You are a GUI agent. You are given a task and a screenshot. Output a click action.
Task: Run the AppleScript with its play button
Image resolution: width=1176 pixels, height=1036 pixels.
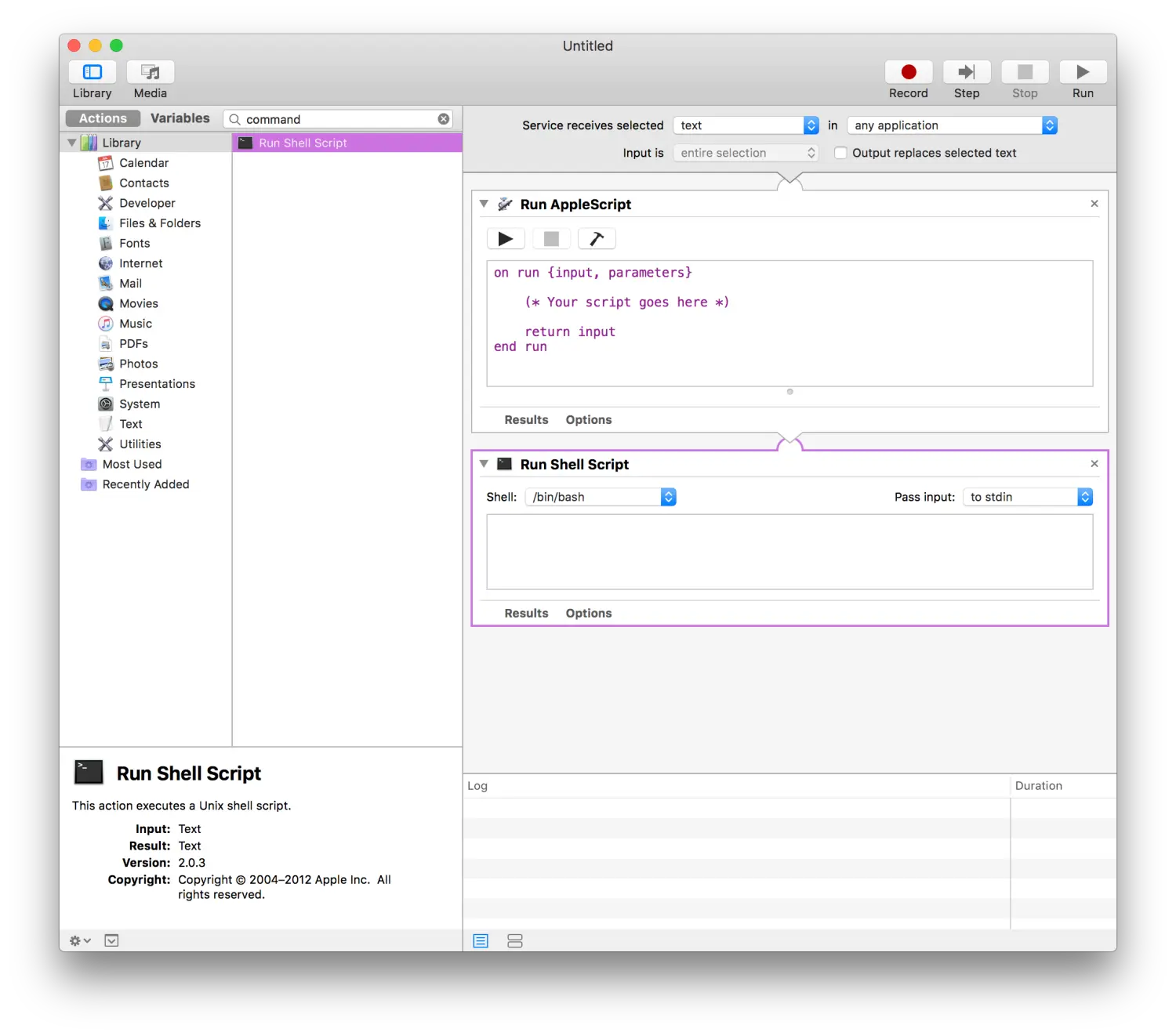tap(506, 238)
